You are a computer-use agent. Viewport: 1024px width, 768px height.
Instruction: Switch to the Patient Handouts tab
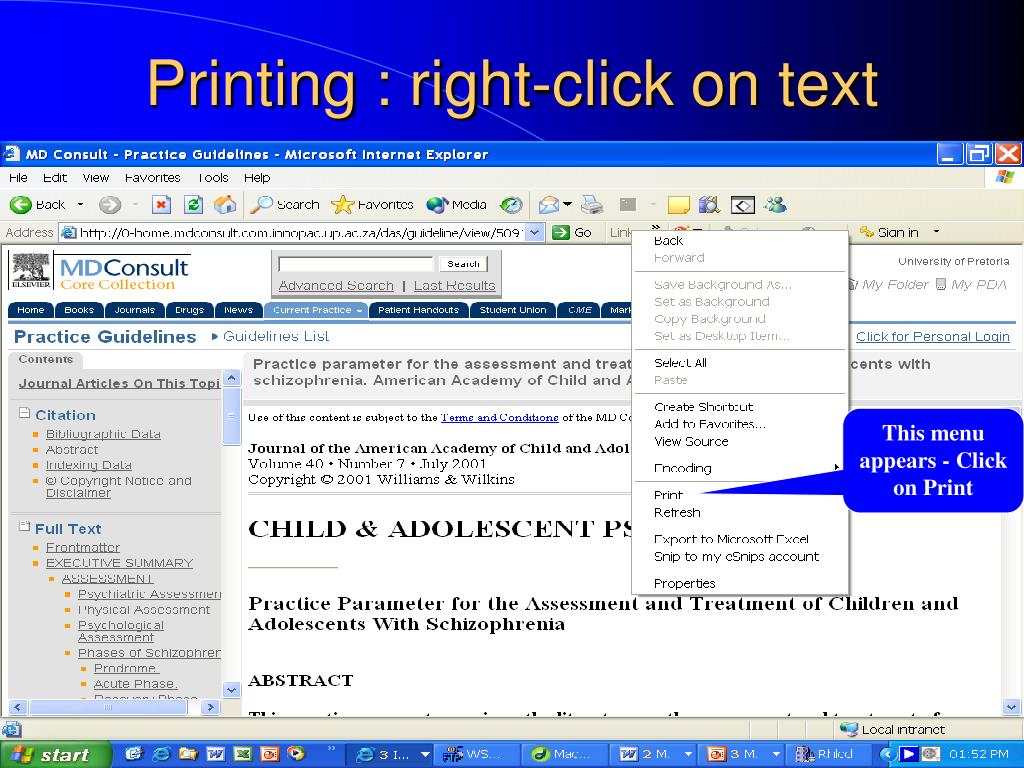[x=419, y=310]
